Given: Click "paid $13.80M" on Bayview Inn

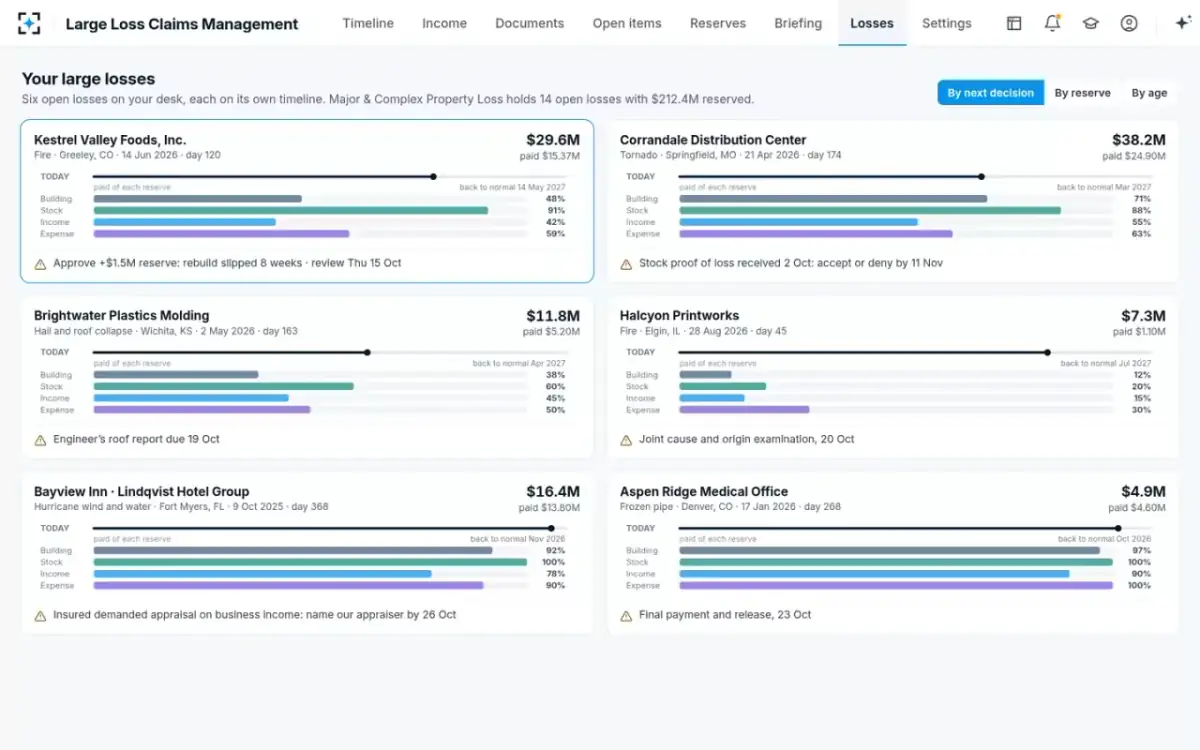Looking at the screenshot, I should (549, 508).
